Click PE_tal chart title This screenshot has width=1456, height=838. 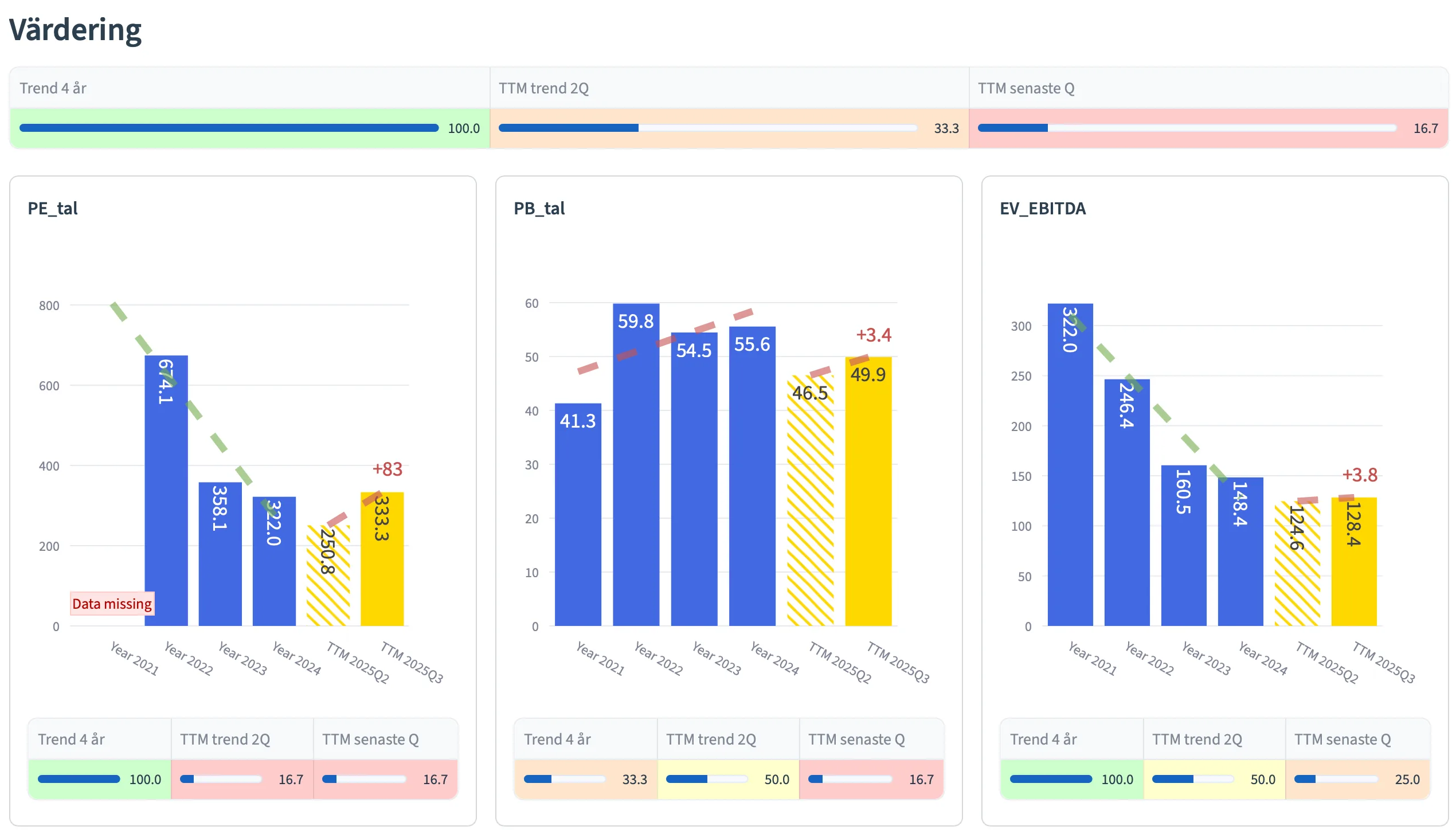pos(52,208)
